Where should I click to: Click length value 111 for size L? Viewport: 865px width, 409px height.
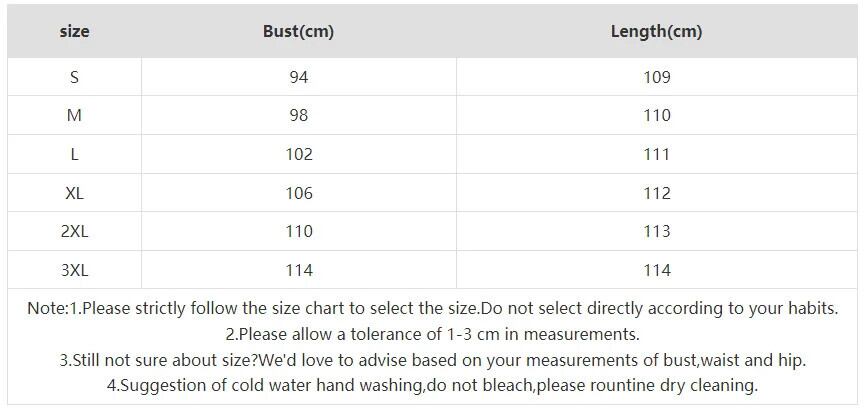pyautogui.click(x=656, y=154)
